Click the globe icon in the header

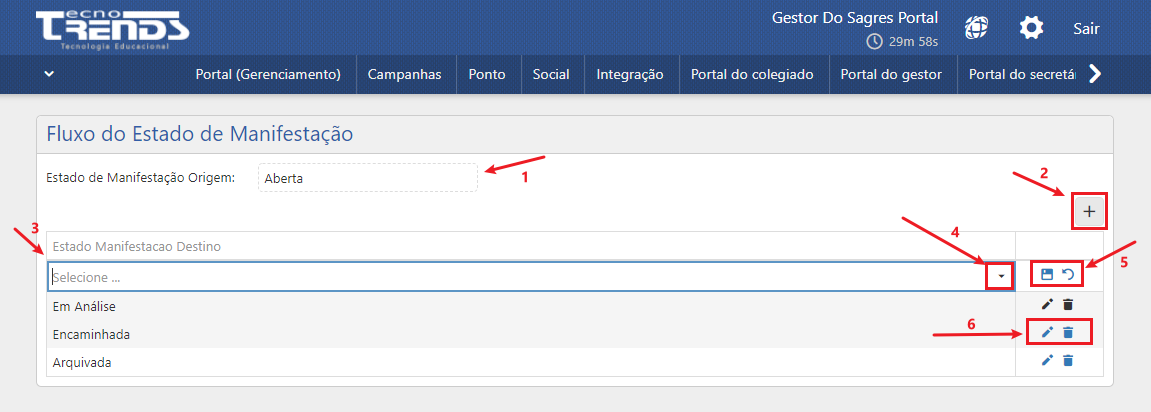pos(976,28)
